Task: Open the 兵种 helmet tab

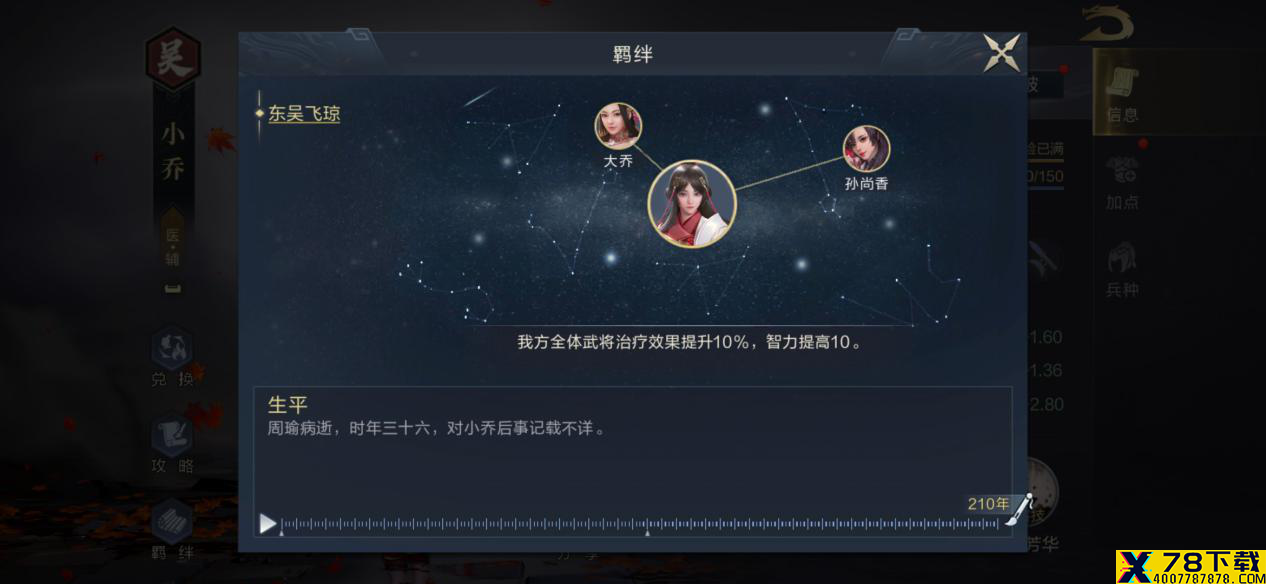Action: (1122, 270)
